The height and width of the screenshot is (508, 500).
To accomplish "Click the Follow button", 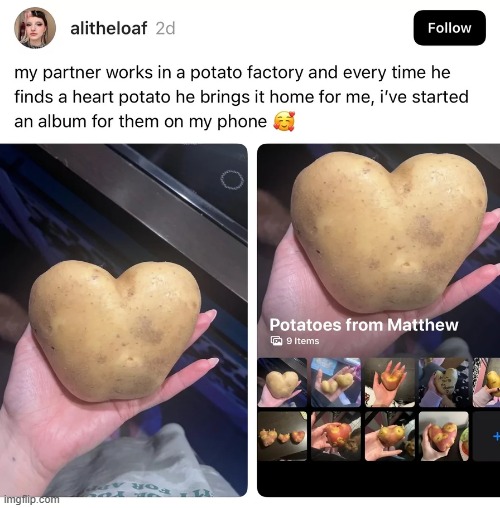I will tap(449, 28).
